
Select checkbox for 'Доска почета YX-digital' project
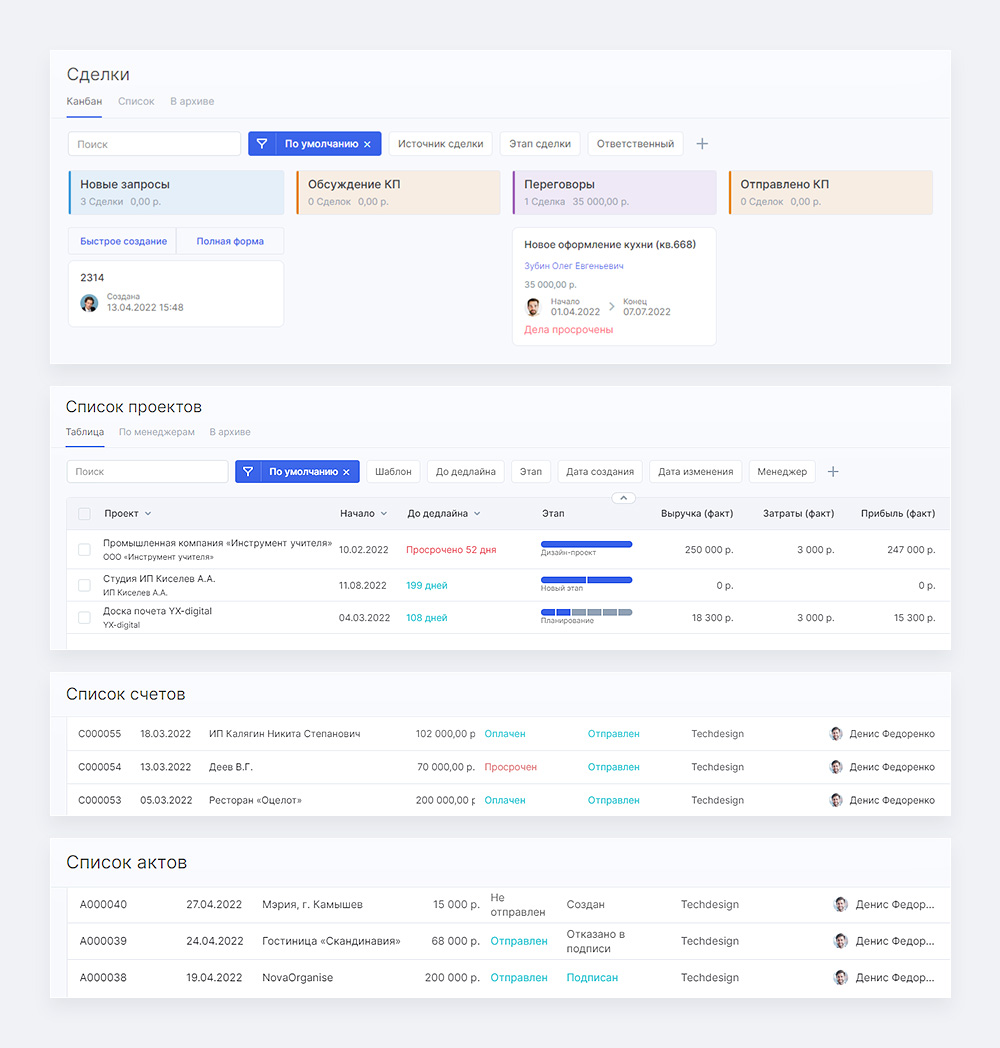pyautogui.click(x=84, y=618)
